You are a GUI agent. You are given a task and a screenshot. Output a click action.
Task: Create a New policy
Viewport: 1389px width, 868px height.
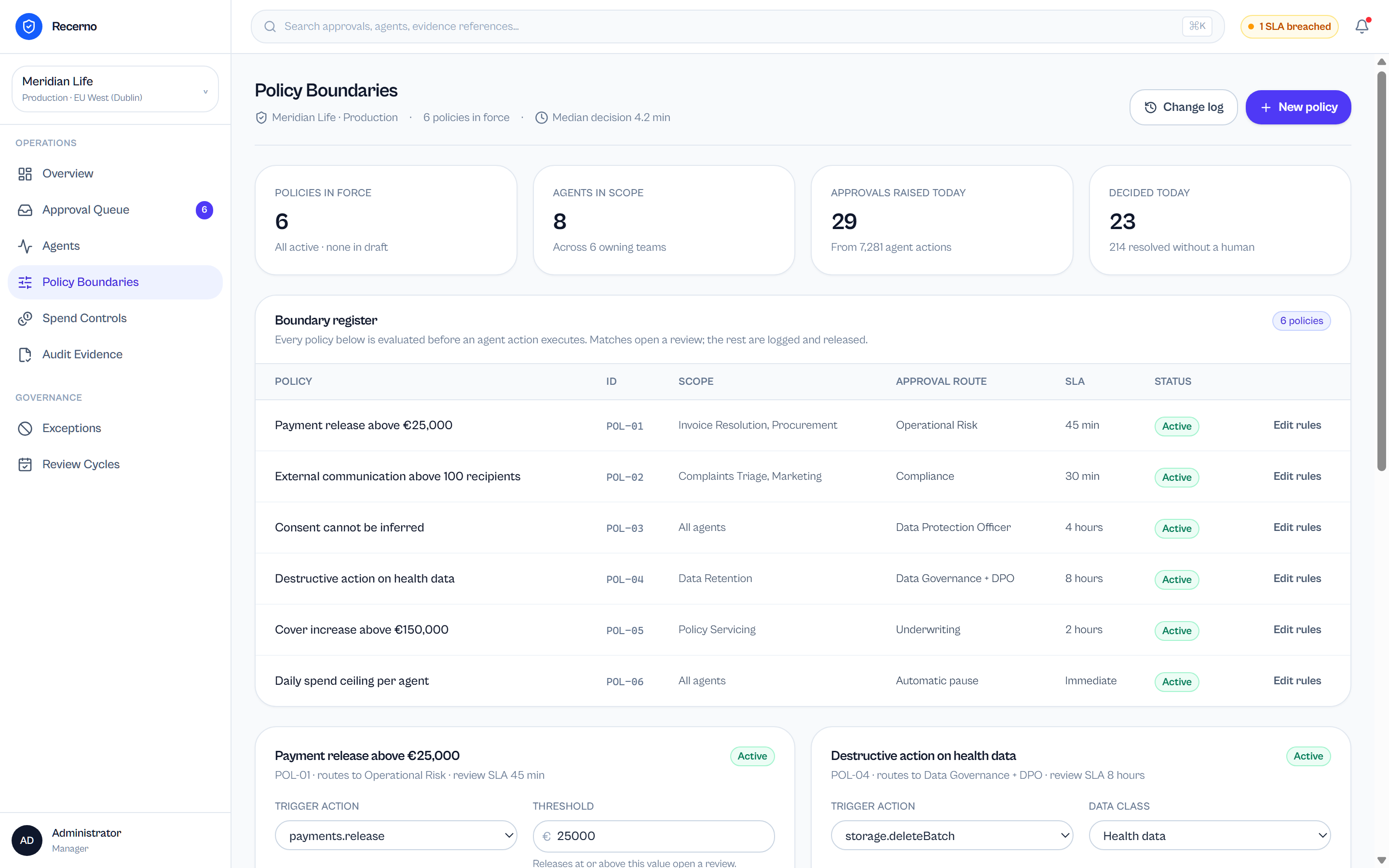[x=1298, y=108]
